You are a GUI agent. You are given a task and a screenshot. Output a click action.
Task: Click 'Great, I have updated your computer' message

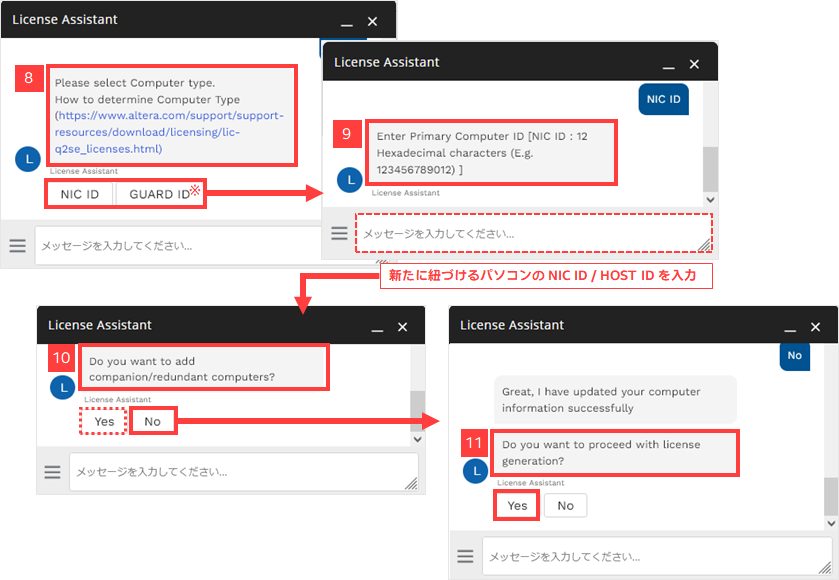615,400
